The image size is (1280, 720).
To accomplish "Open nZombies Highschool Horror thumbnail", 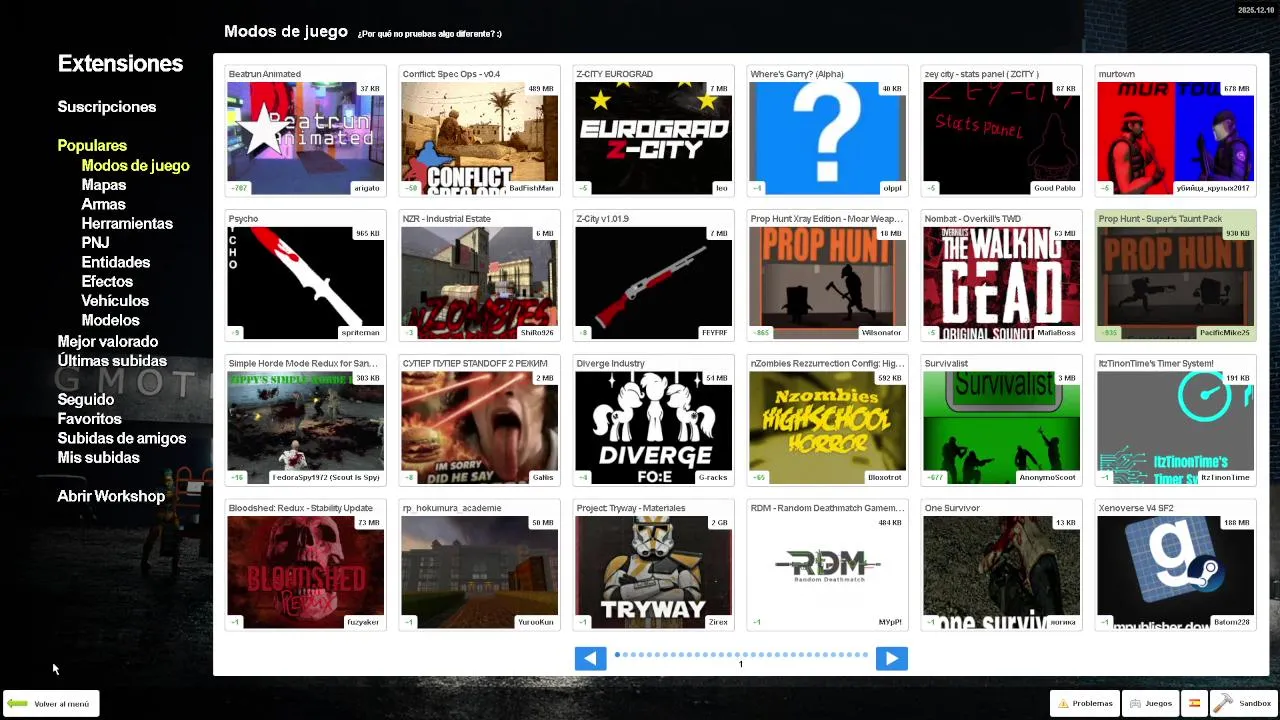I will coord(827,428).
